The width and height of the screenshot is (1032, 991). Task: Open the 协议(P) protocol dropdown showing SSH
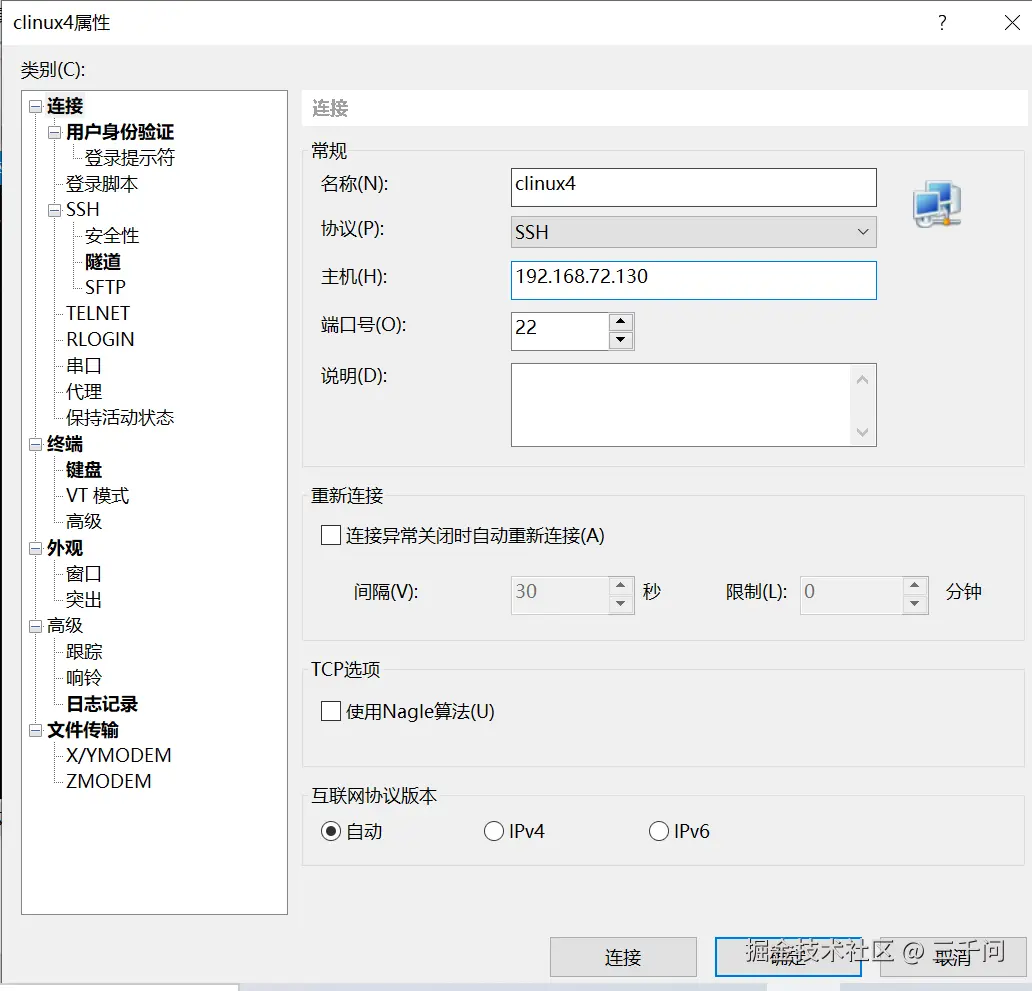(x=861, y=231)
